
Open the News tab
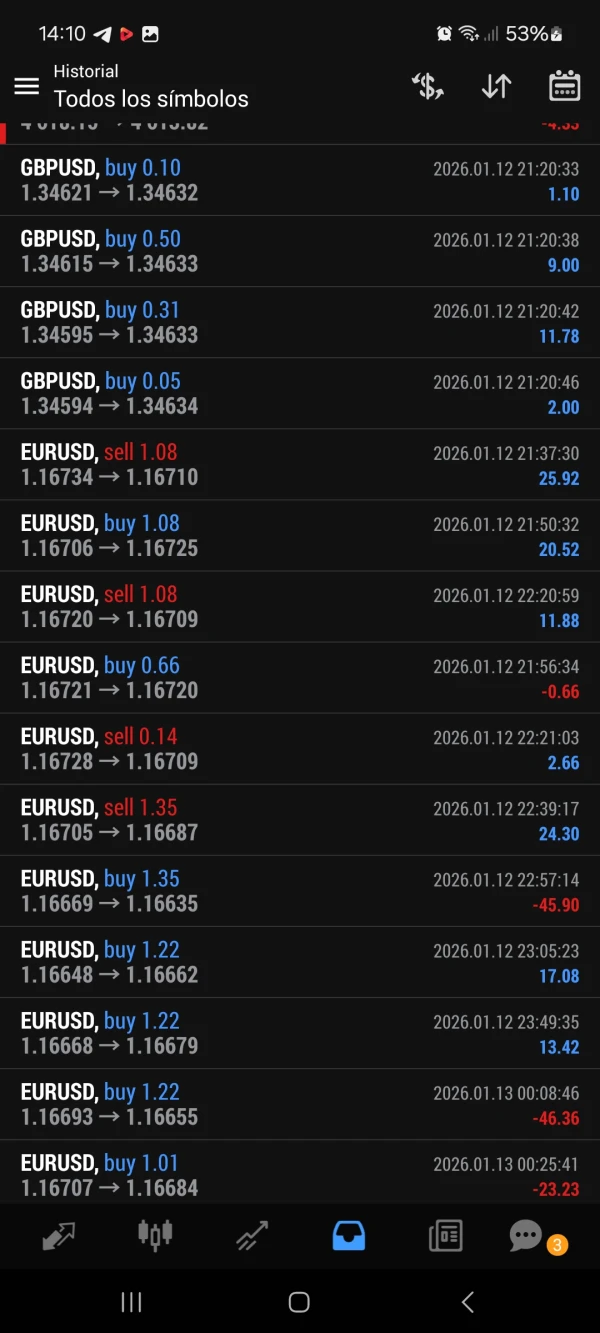[445, 1236]
